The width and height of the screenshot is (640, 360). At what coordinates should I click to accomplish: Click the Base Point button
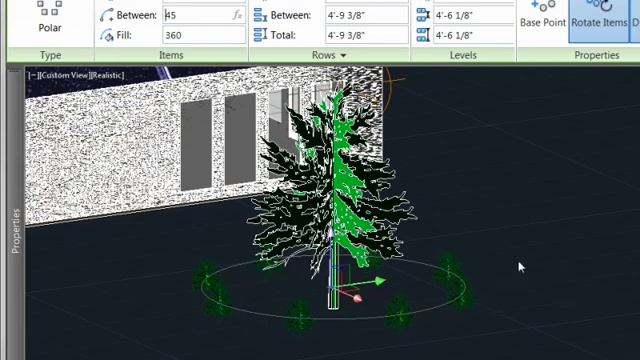(543, 16)
